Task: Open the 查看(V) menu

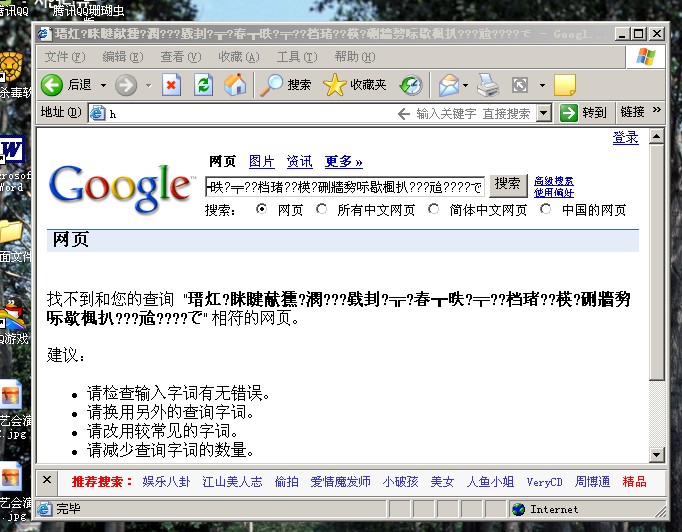Action: point(181,57)
